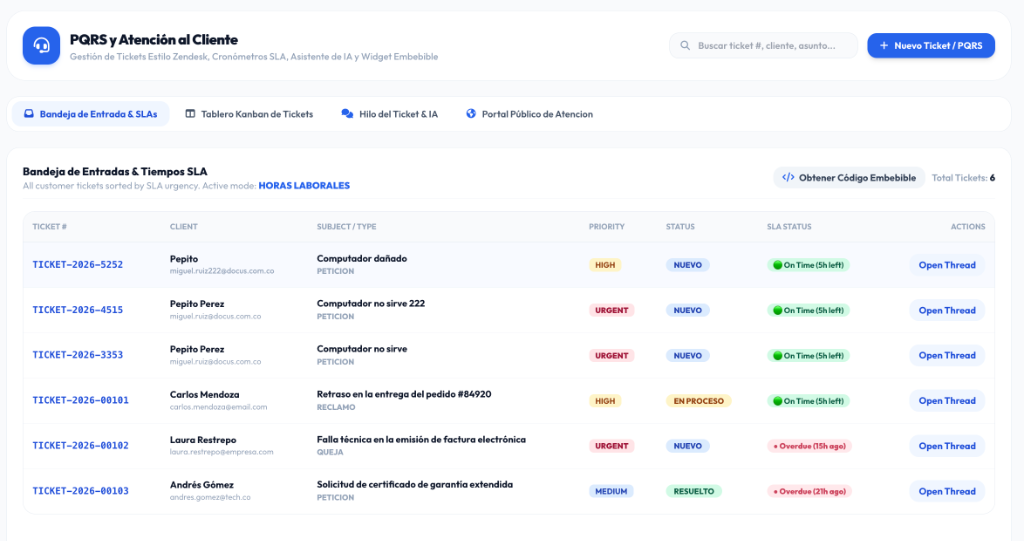Click PRIORITY column header

607,227
